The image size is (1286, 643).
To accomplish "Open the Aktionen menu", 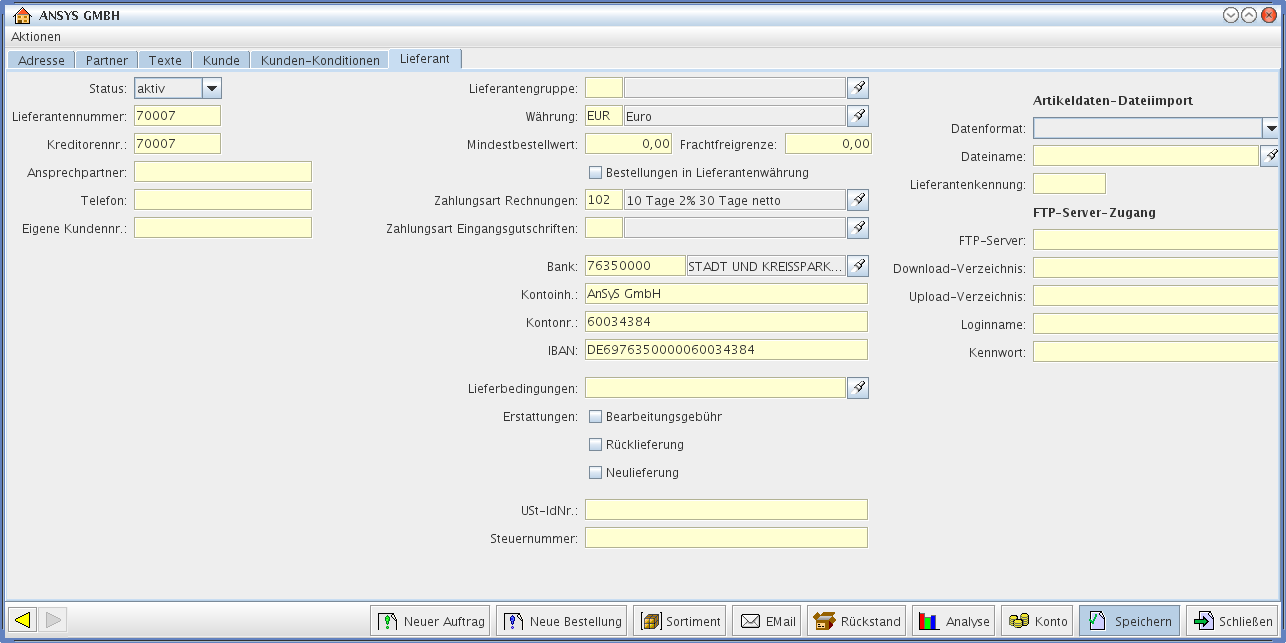I will click(x=36, y=36).
